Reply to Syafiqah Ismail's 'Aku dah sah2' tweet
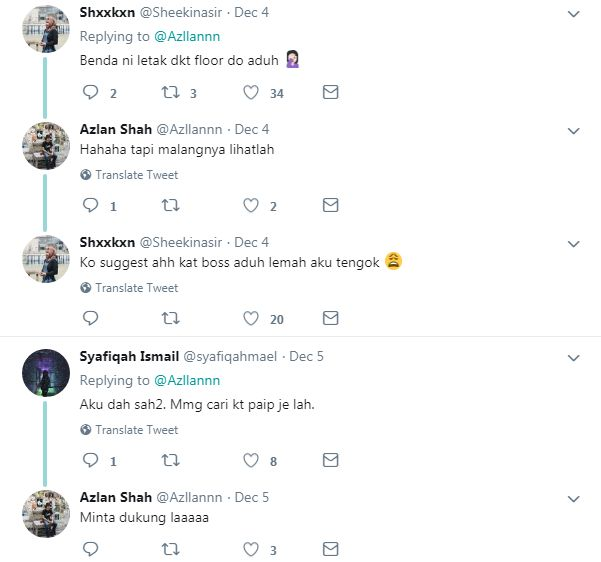 point(90,461)
